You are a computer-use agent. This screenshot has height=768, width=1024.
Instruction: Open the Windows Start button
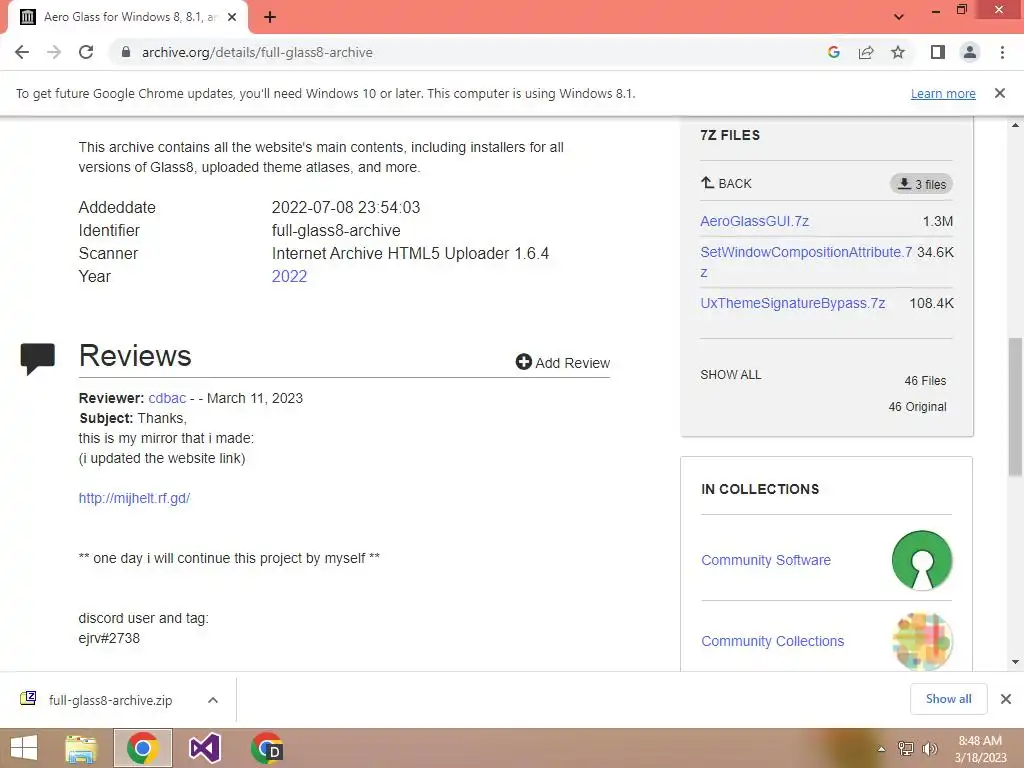click(24, 748)
